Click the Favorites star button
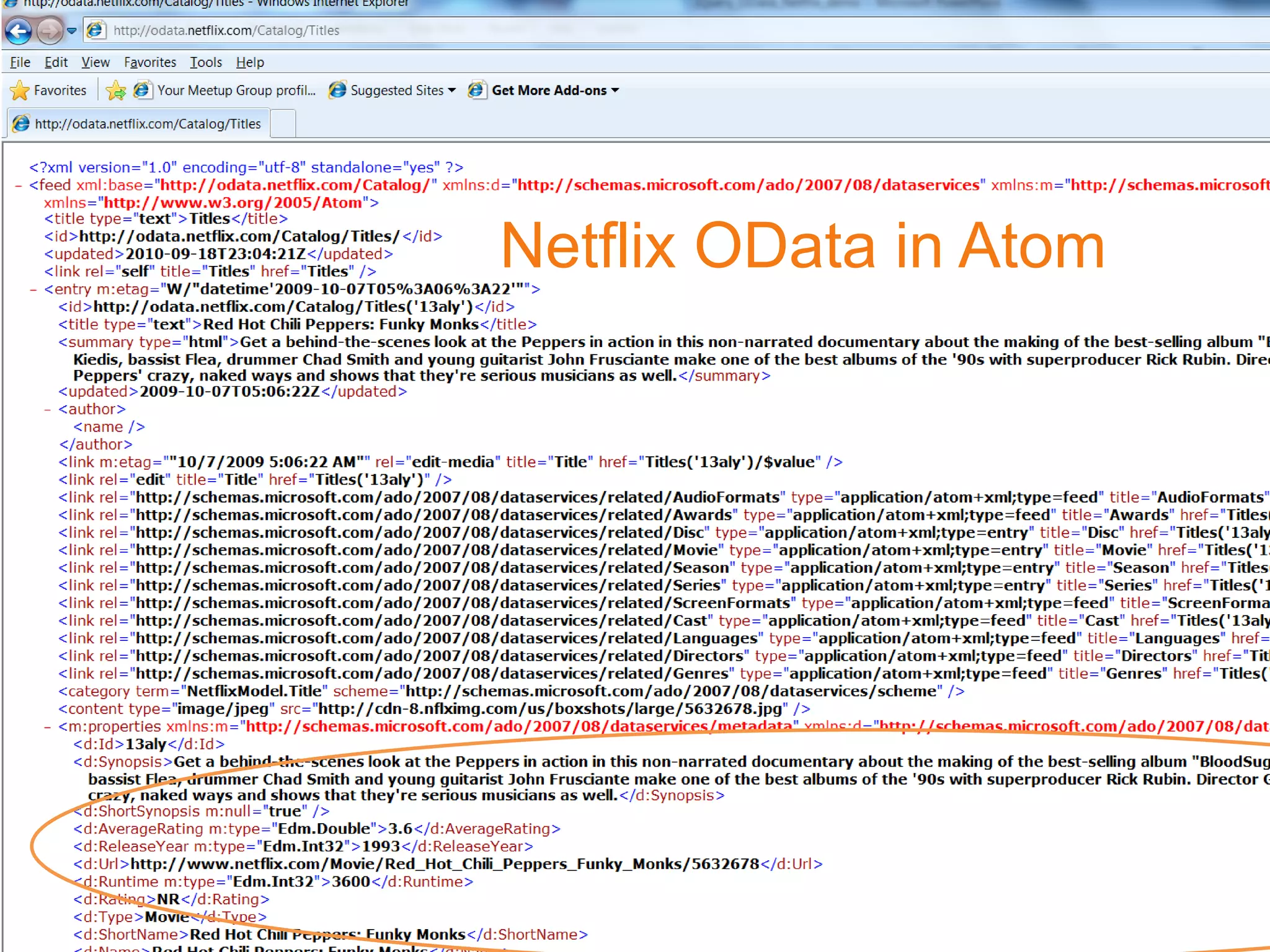 (x=48, y=90)
